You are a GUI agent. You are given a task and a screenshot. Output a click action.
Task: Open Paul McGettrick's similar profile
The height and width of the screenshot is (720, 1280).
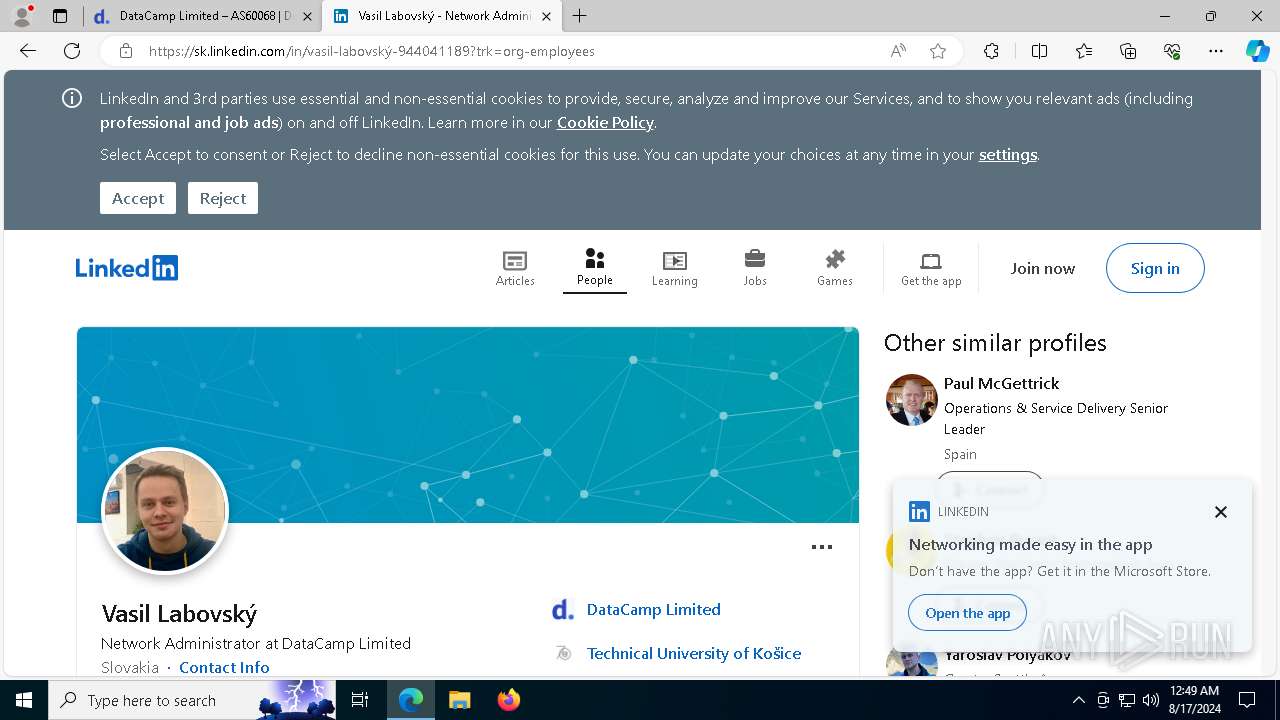pos(1001,383)
